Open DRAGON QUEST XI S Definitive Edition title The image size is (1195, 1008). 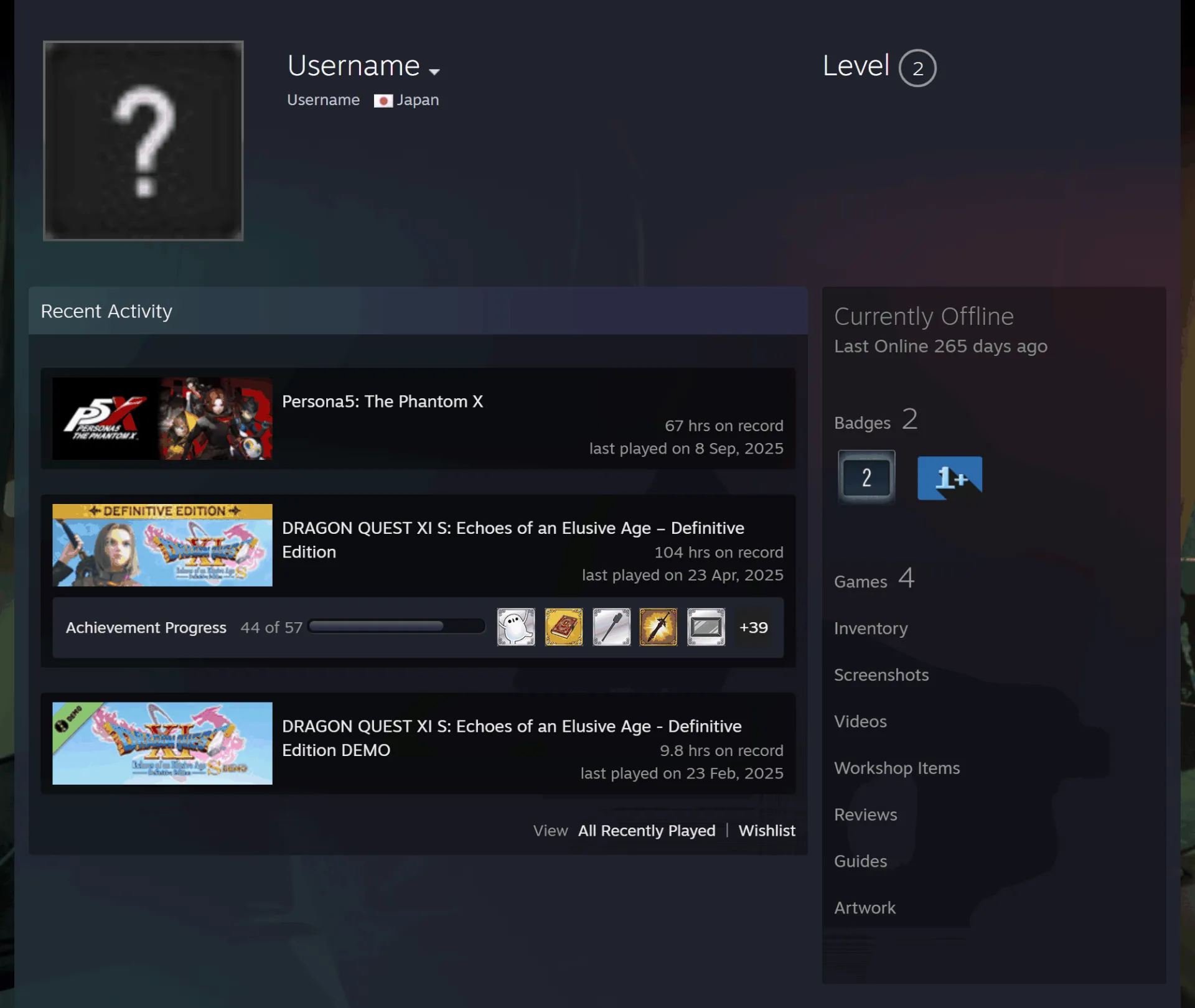tap(513, 539)
